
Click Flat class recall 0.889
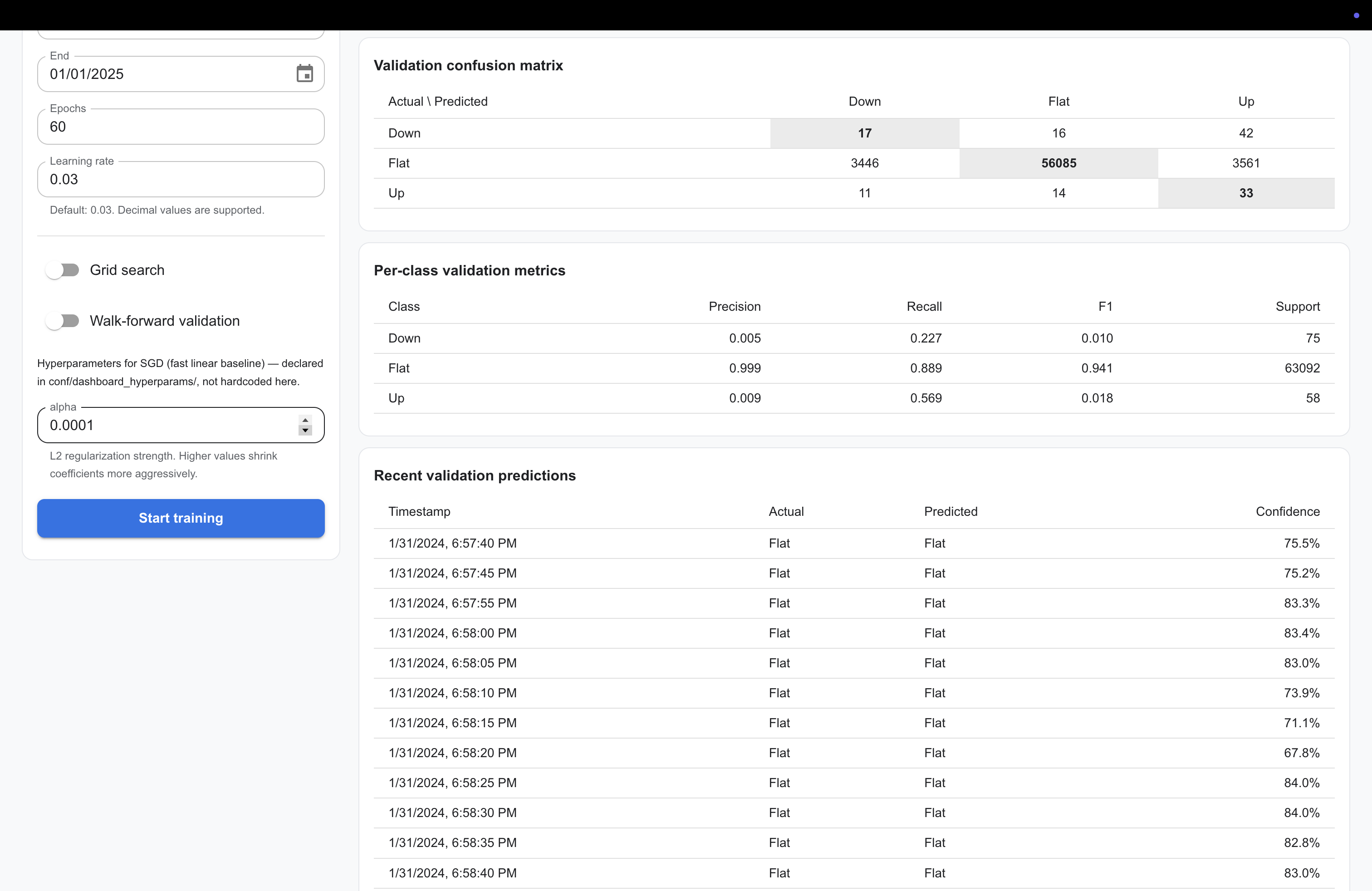[926, 368]
